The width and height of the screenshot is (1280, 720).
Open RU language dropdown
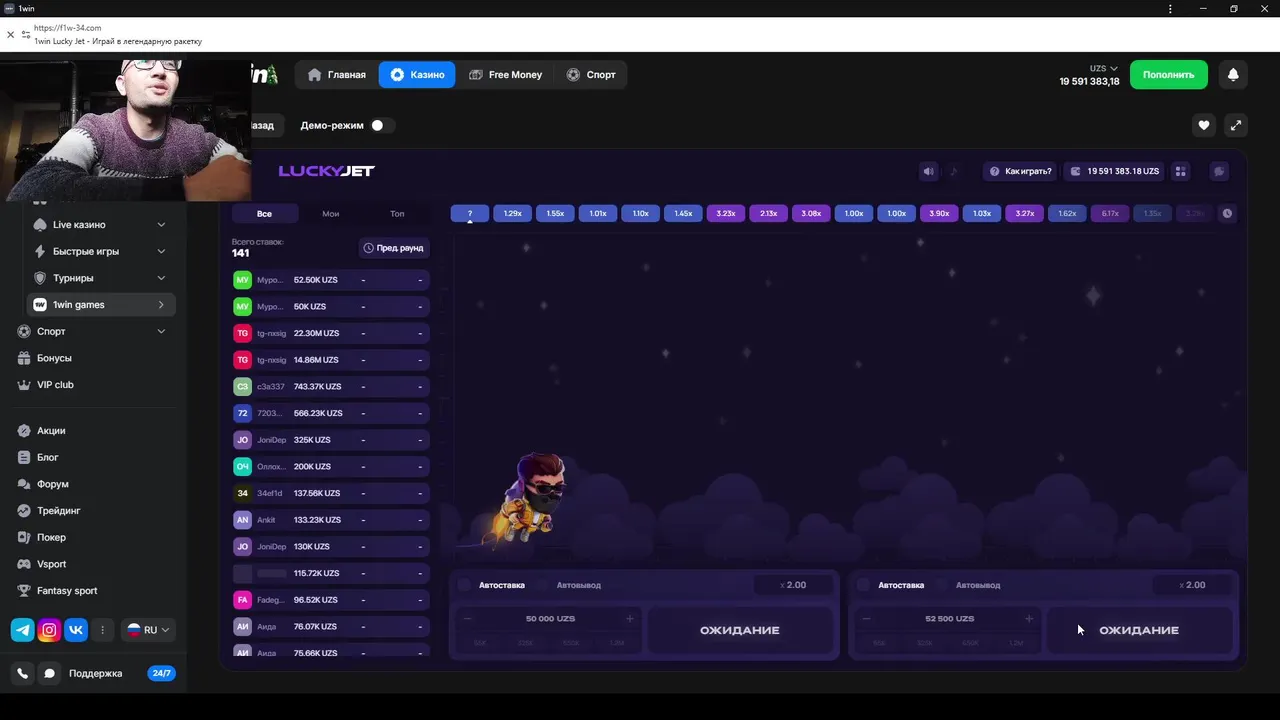tap(148, 630)
